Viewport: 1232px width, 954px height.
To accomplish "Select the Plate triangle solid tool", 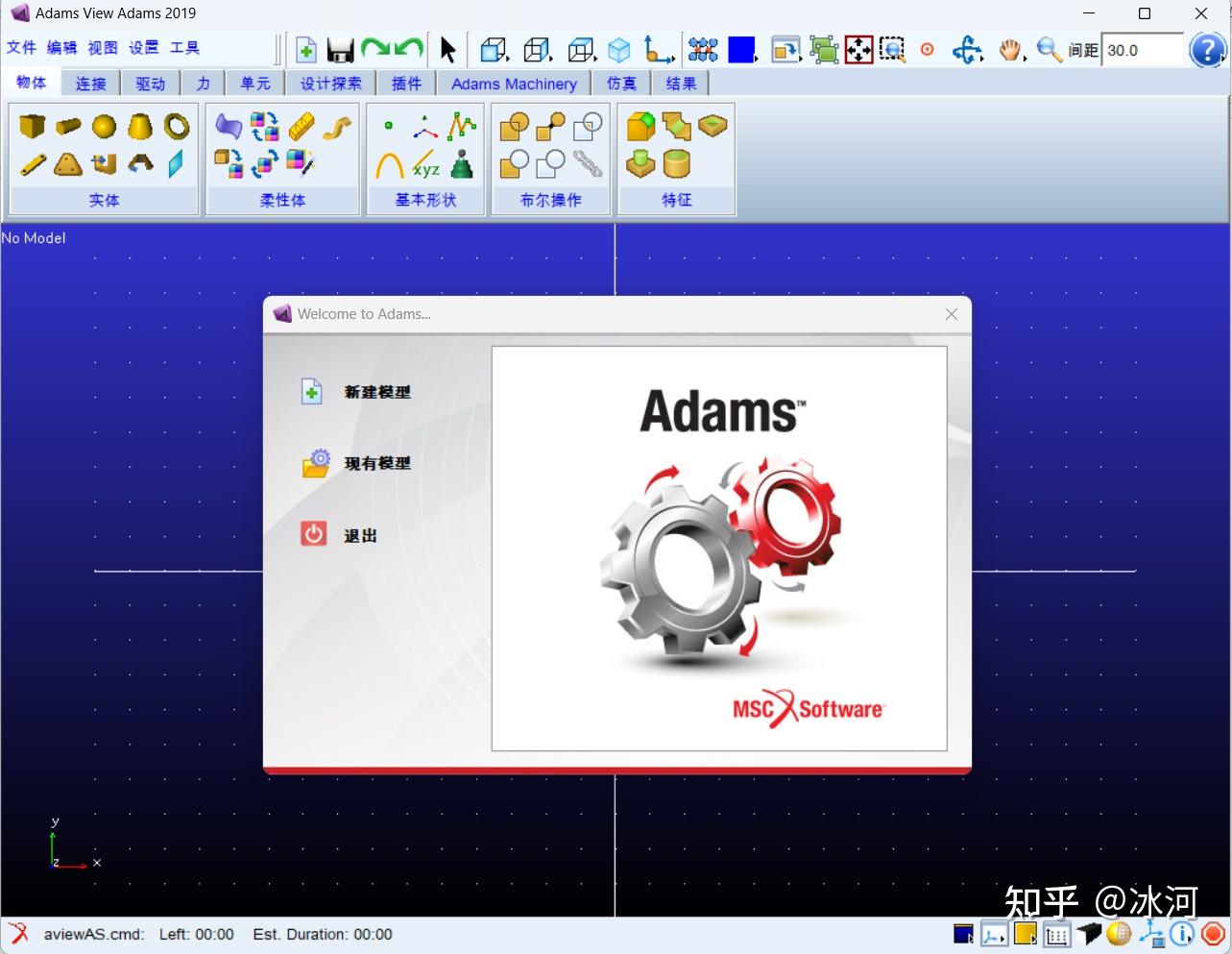I will tap(68, 164).
